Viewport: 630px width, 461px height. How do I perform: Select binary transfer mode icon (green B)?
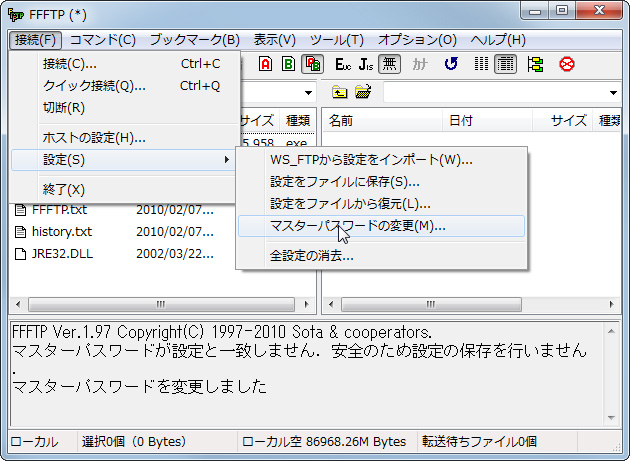tap(288, 64)
